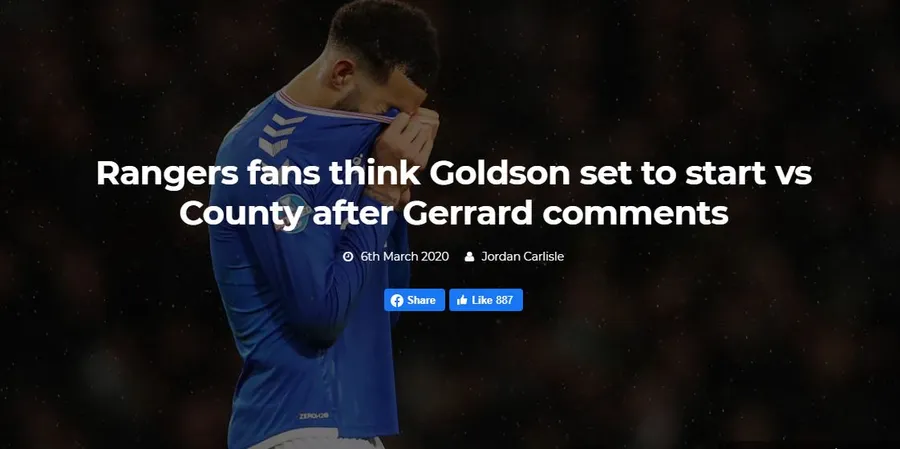
Task: Click the word 'Goldson' in the headline
Action: coord(501,172)
